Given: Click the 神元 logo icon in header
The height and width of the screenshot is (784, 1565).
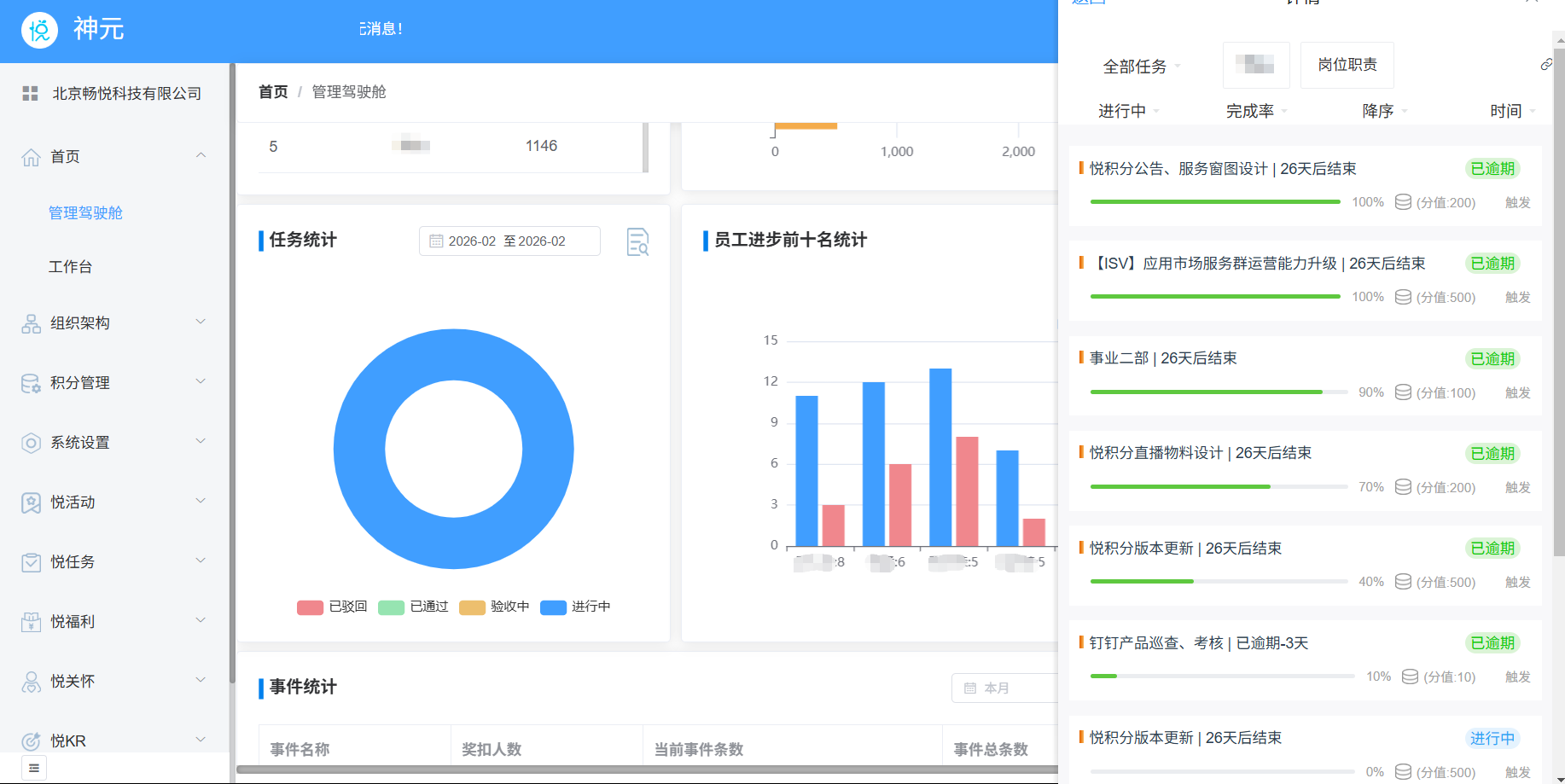Looking at the screenshot, I should tap(38, 29).
